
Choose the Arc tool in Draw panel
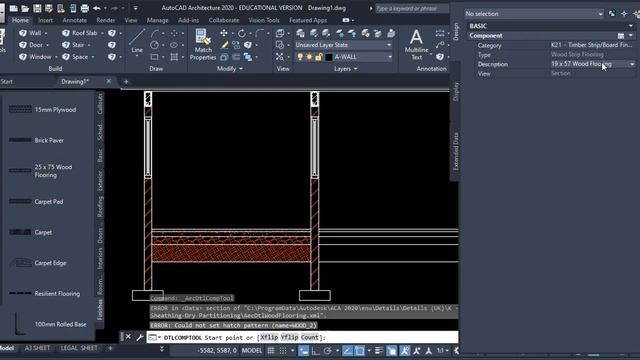click(155, 33)
